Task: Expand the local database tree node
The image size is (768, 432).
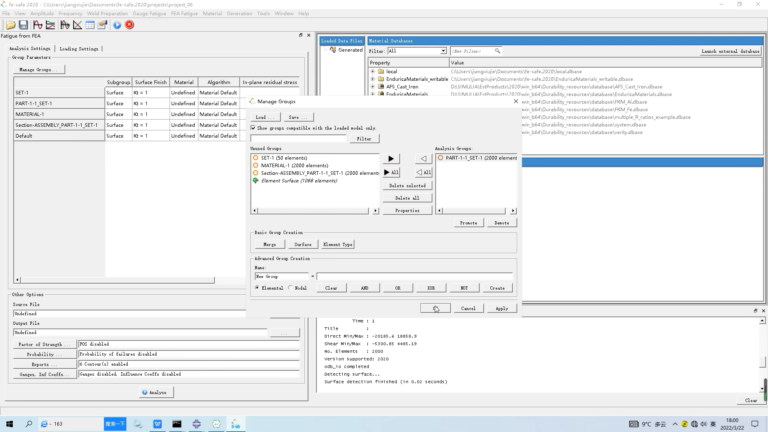Action: 373,72
